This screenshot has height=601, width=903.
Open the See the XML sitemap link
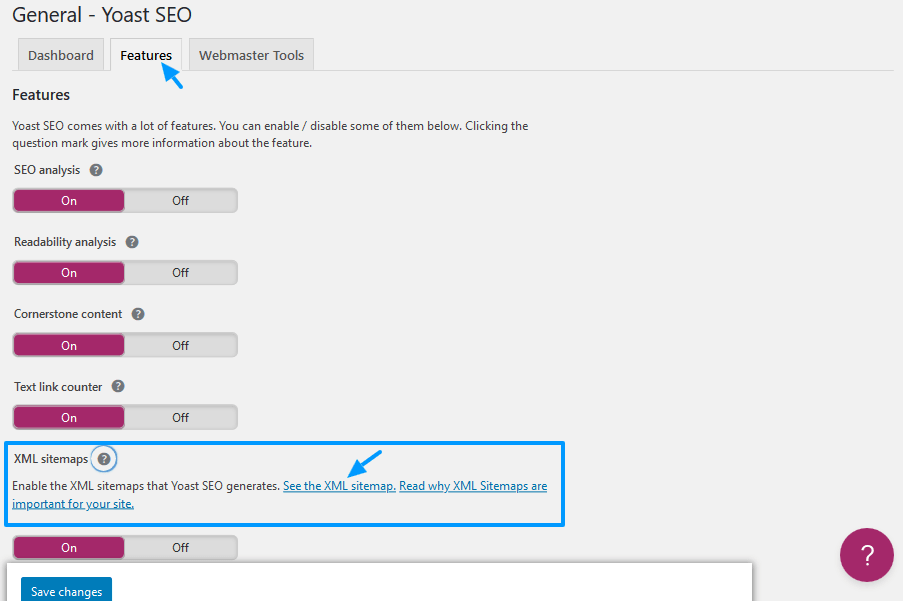tap(339, 486)
